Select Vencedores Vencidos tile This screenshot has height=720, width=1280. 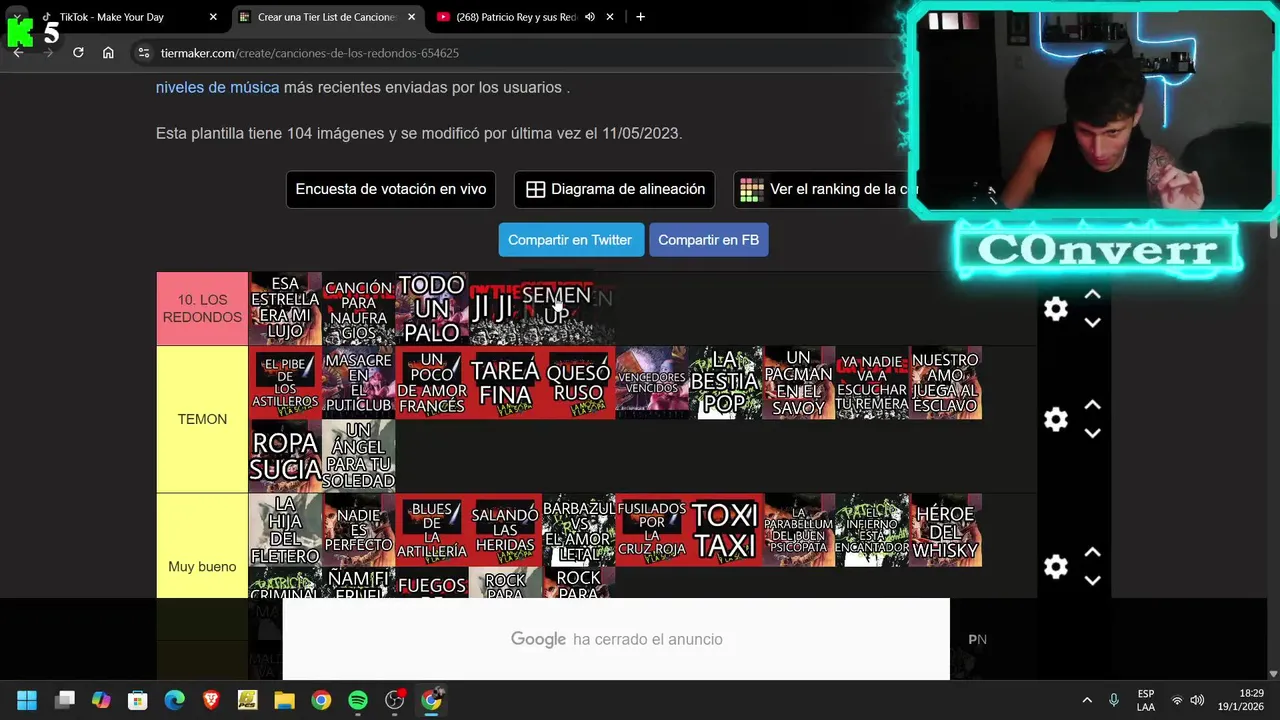652,383
